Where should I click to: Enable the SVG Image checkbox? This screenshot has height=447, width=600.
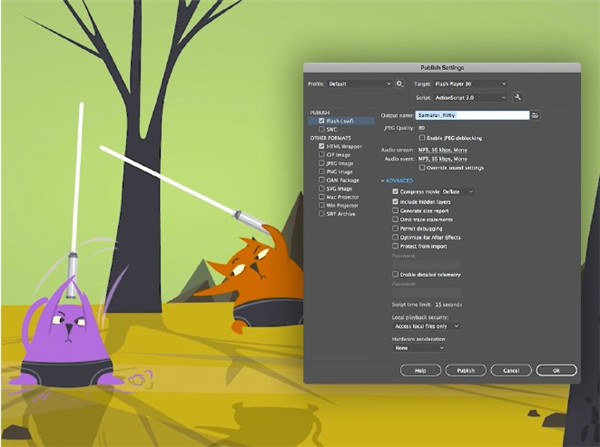(x=321, y=188)
